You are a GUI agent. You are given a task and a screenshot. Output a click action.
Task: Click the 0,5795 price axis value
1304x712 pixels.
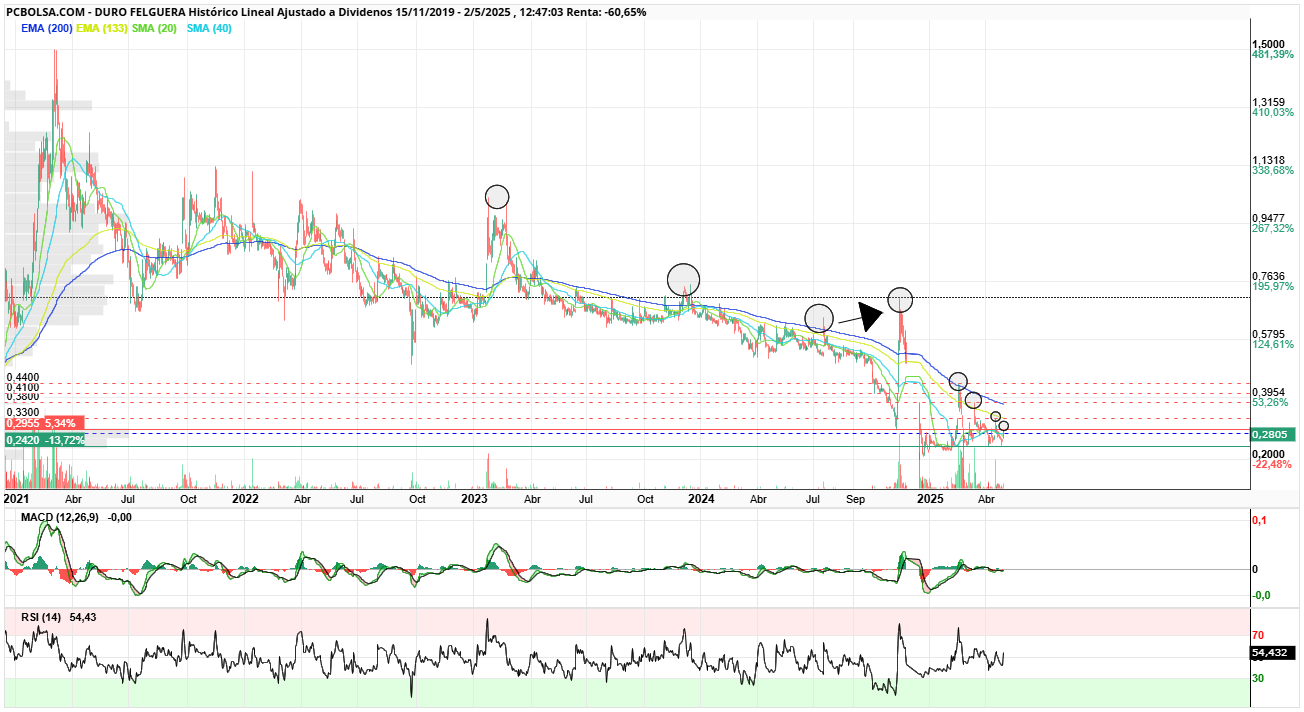[1269, 334]
